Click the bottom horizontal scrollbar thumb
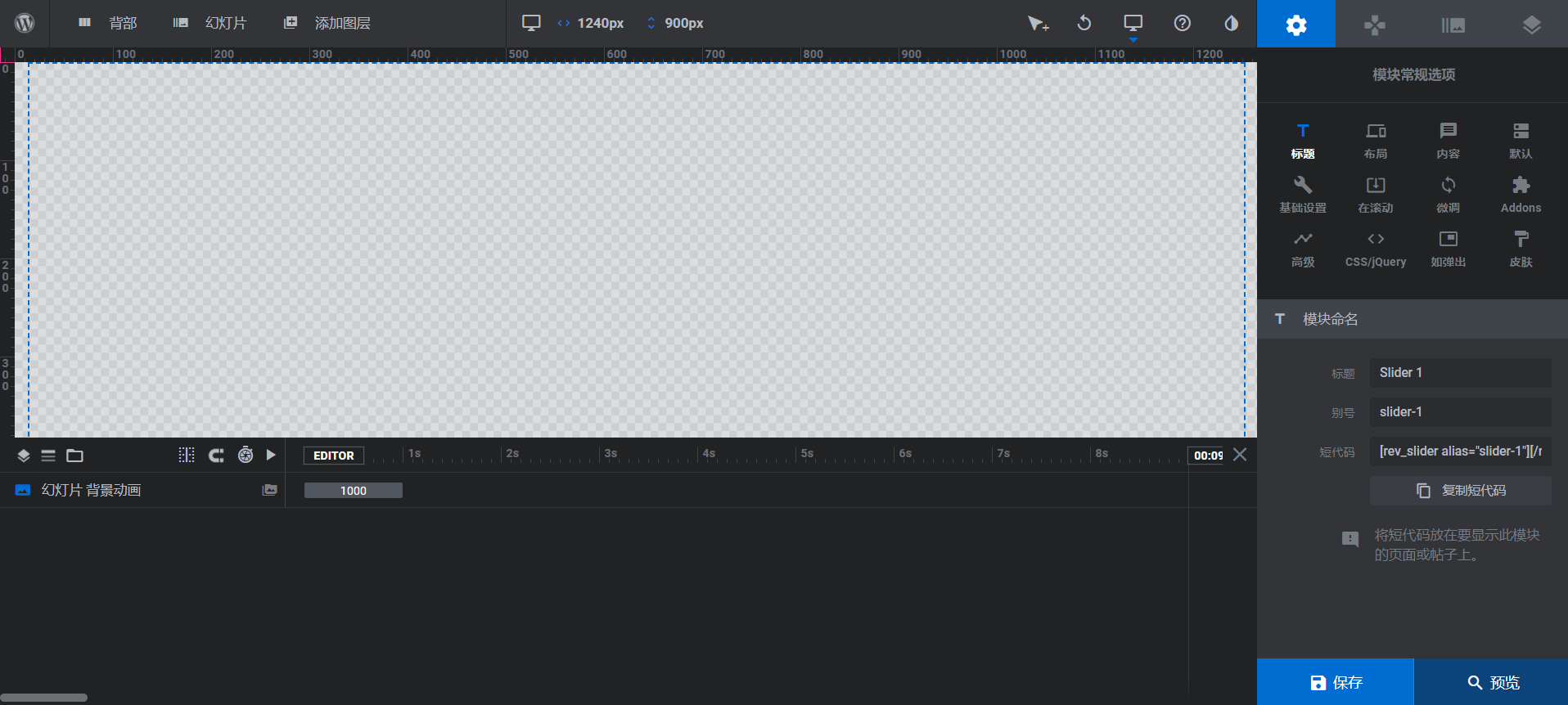The height and width of the screenshot is (705, 1568). pyautogui.click(x=44, y=698)
